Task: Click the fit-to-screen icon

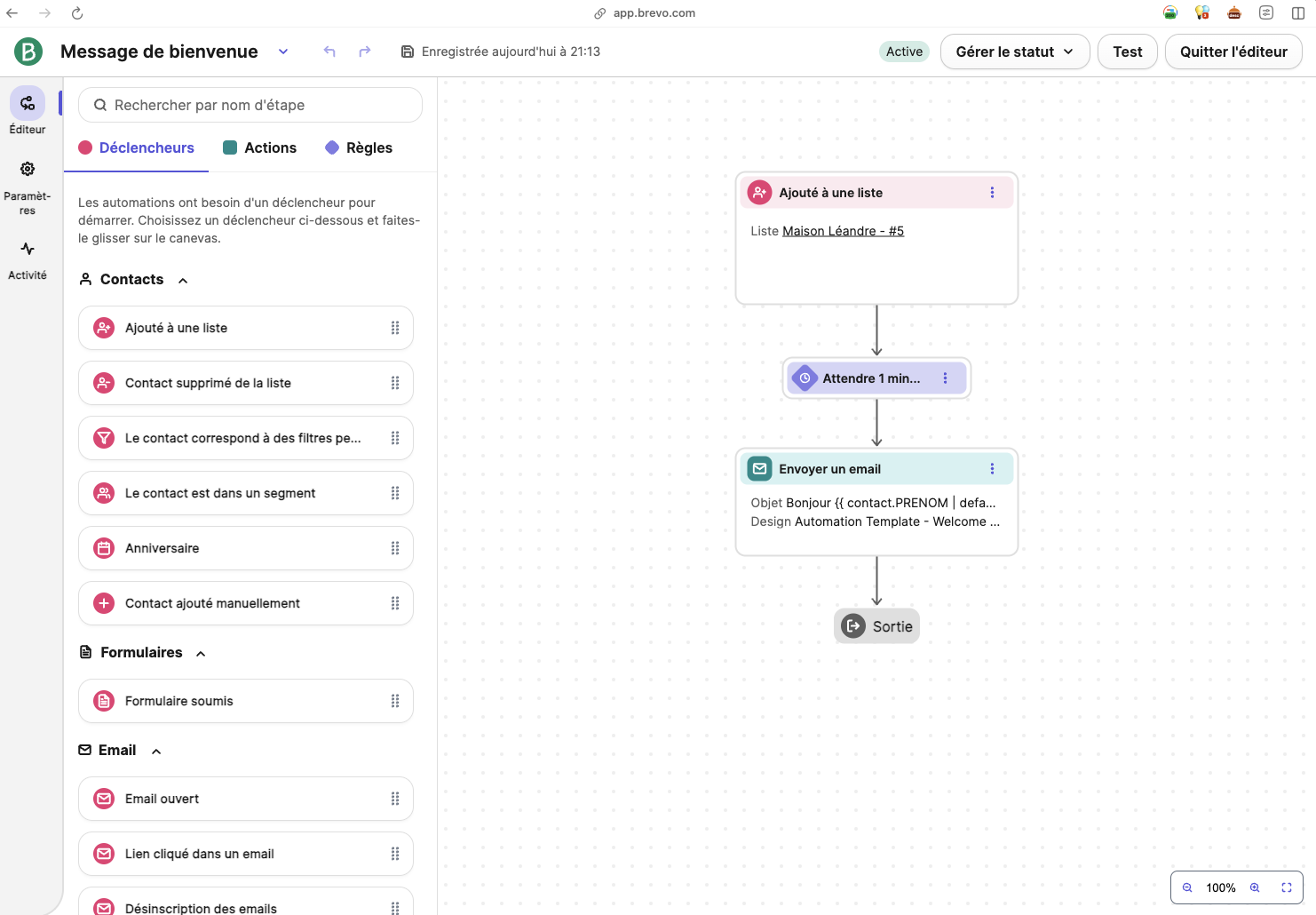Action: pos(1287,887)
